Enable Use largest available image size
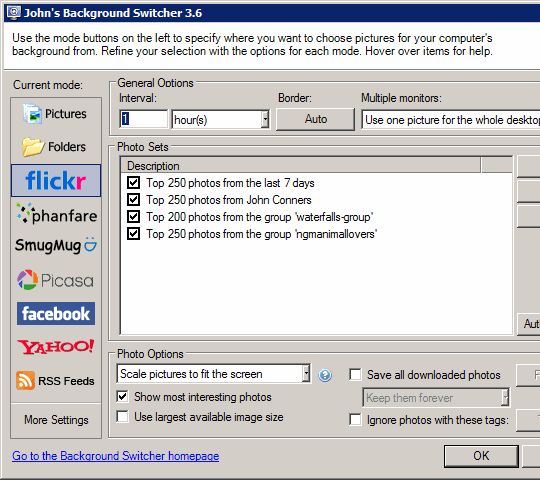 click(x=123, y=417)
